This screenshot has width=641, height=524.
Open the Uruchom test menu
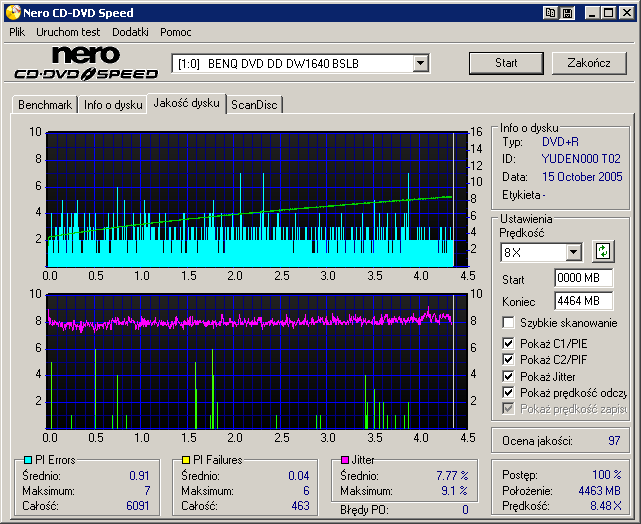coord(68,32)
